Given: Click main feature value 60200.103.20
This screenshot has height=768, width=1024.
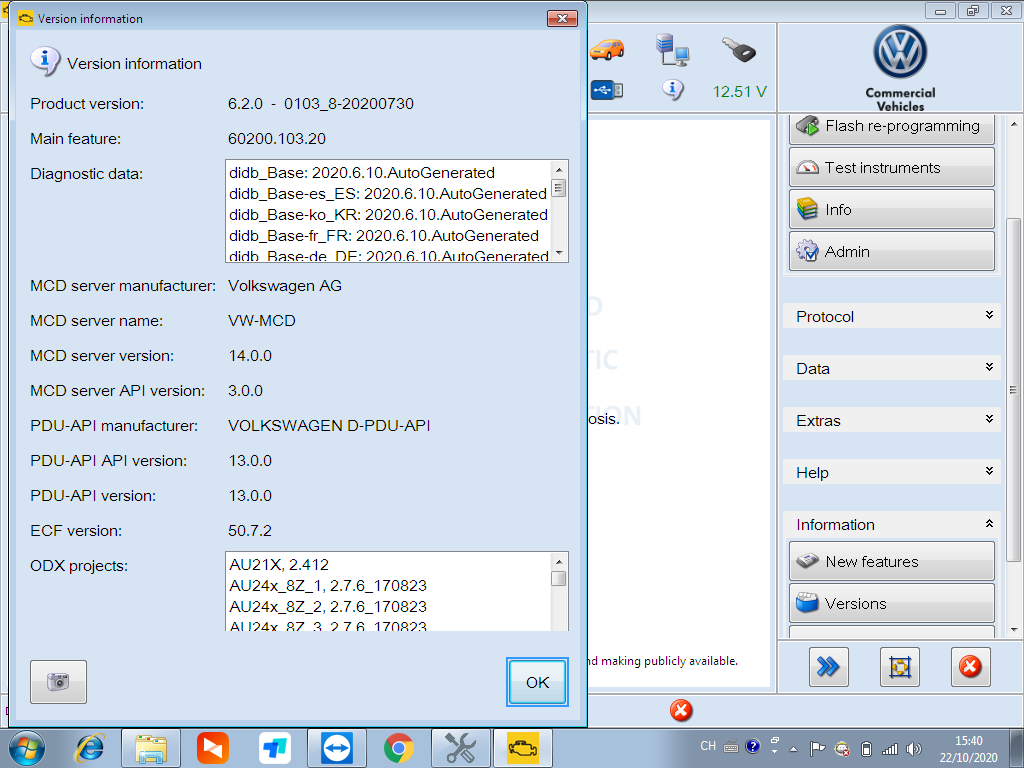Looking at the screenshot, I should (x=277, y=138).
